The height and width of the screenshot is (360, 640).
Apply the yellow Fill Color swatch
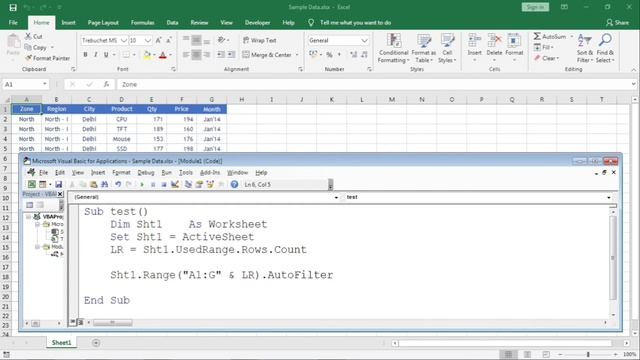click(147, 55)
